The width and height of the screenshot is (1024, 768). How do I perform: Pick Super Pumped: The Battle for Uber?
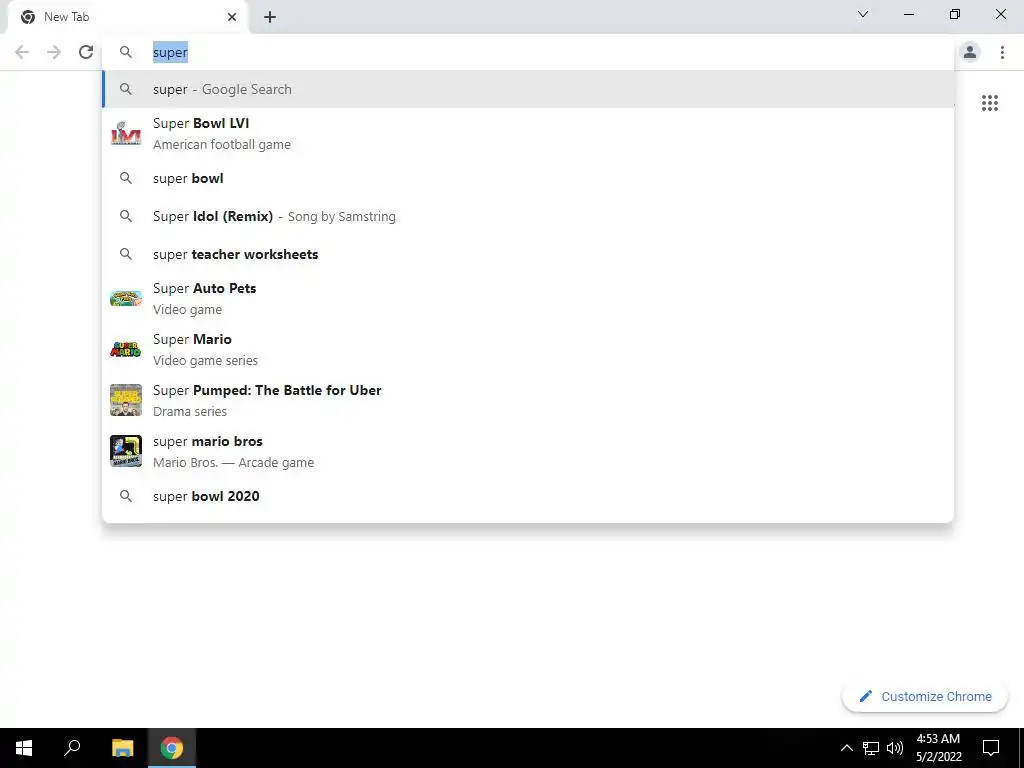(x=528, y=400)
